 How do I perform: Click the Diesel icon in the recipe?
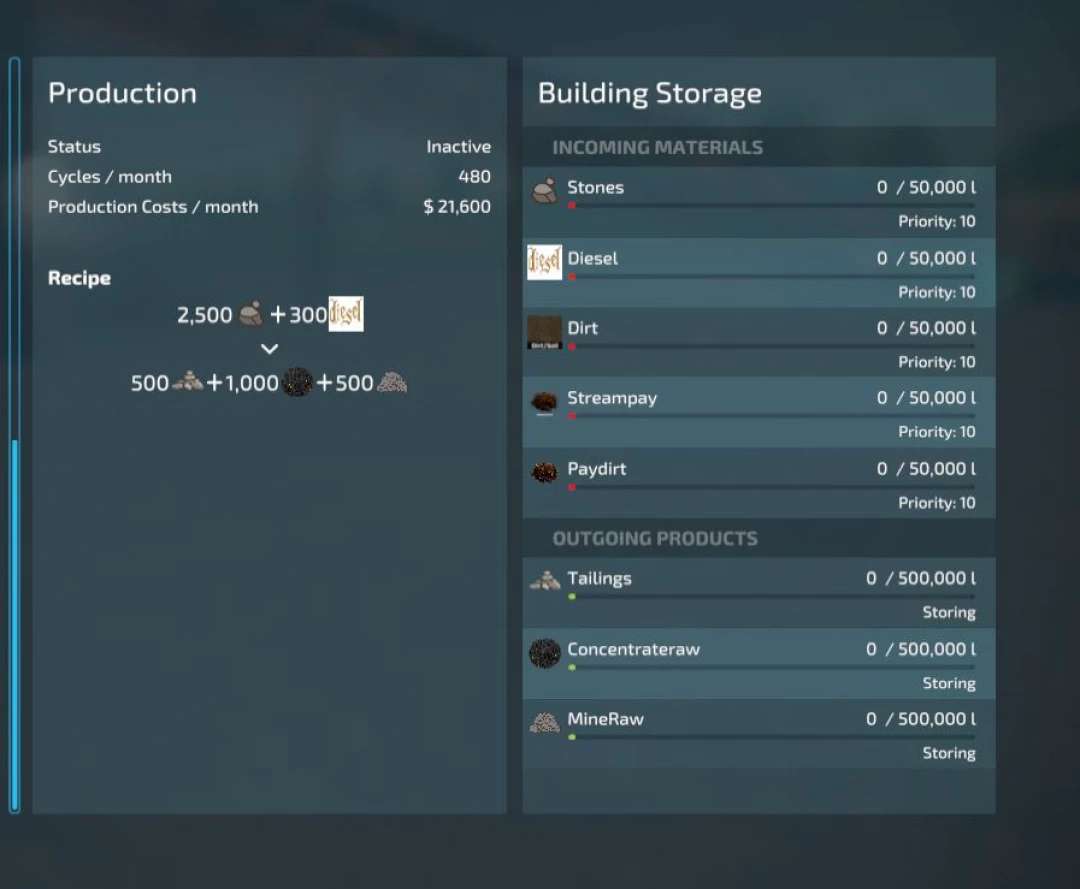pyautogui.click(x=346, y=314)
